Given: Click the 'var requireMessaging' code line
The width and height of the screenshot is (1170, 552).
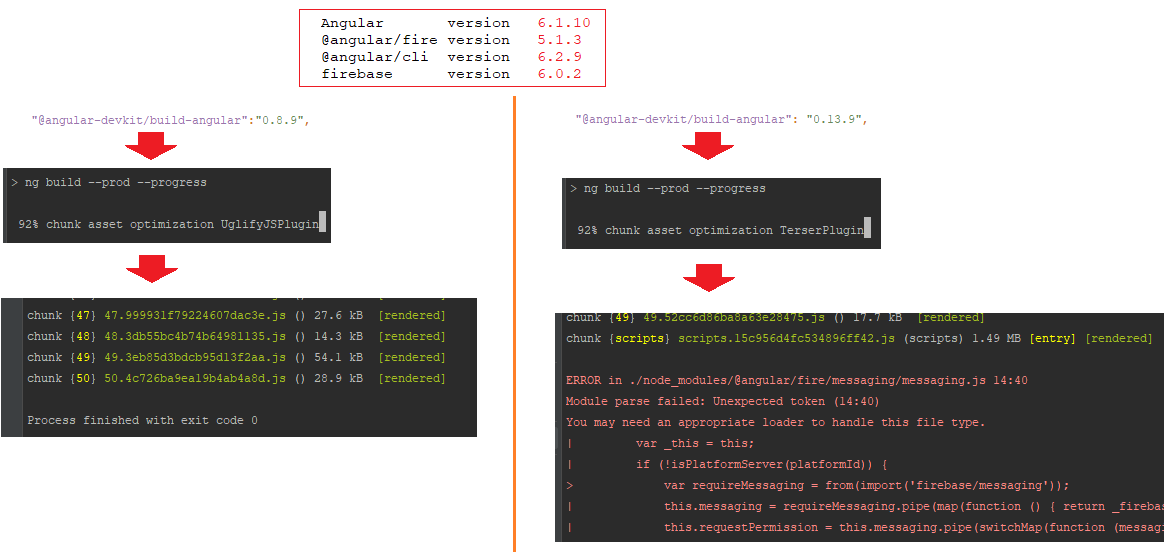Looking at the screenshot, I should coord(866,486).
